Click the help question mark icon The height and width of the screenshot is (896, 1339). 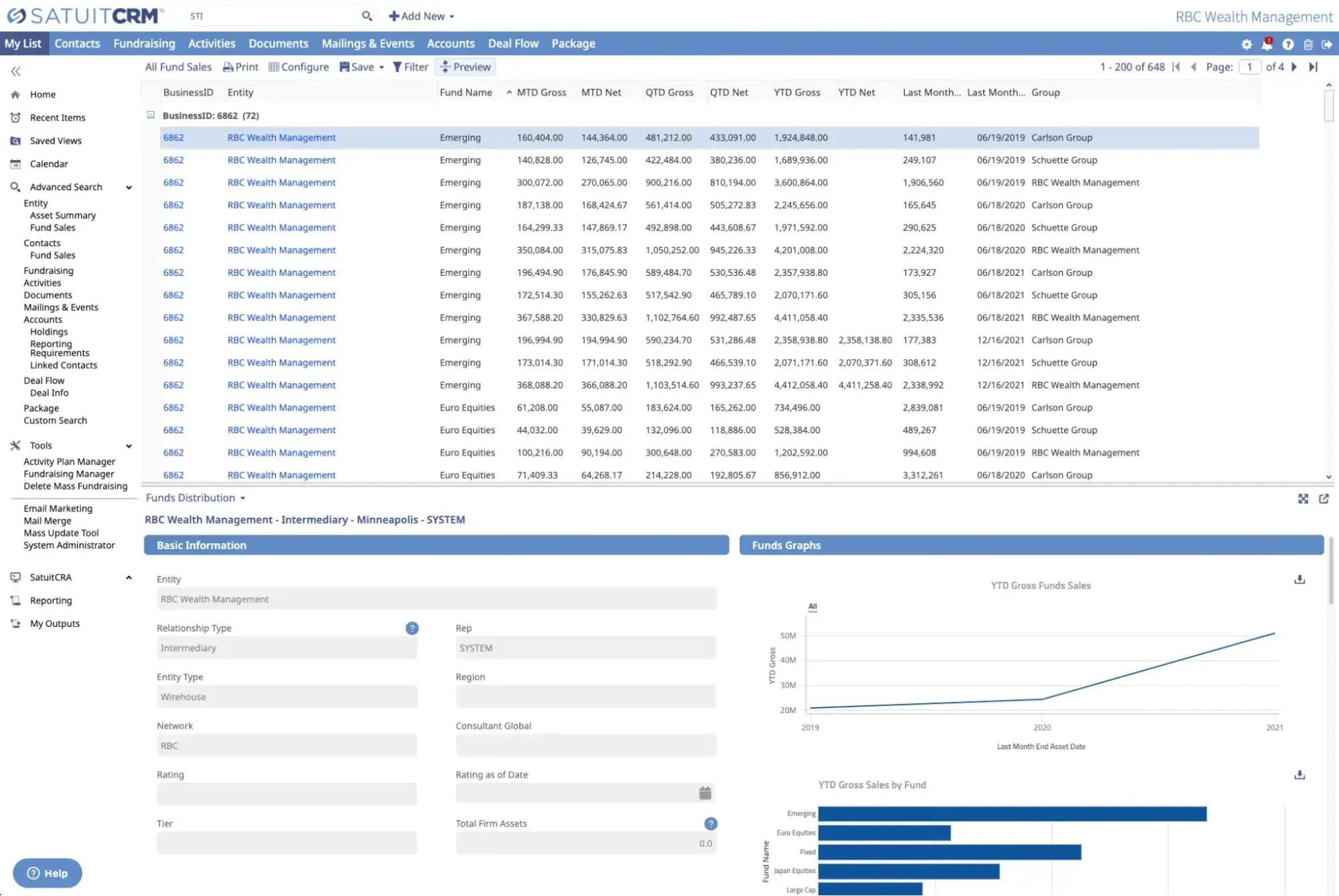1287,44
